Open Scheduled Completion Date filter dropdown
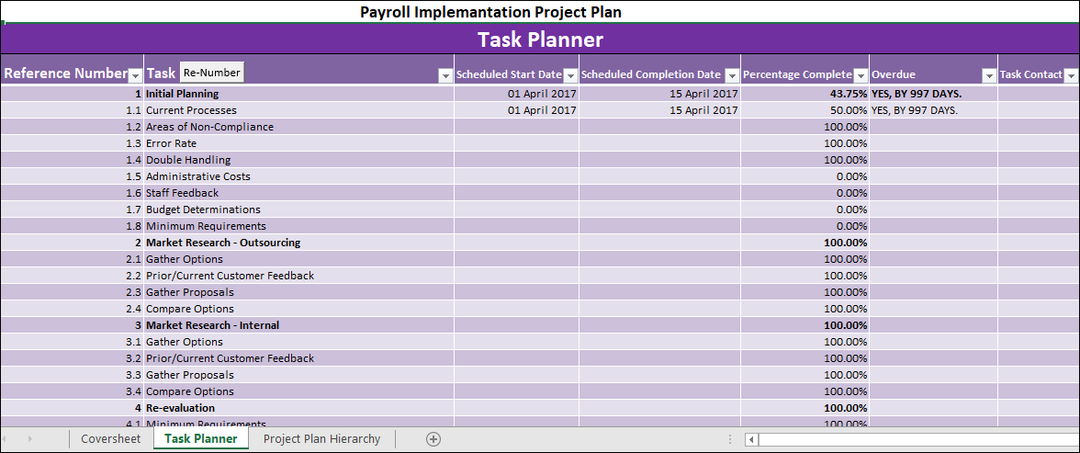The height and width of the screenshot is (453, 1080). click(x=731, y=76)
